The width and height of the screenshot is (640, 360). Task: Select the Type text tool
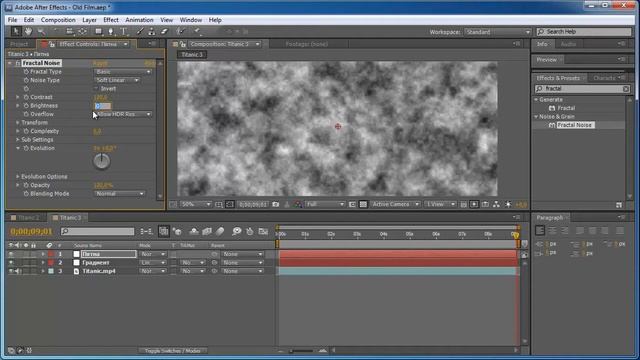[x=124, y=31]
